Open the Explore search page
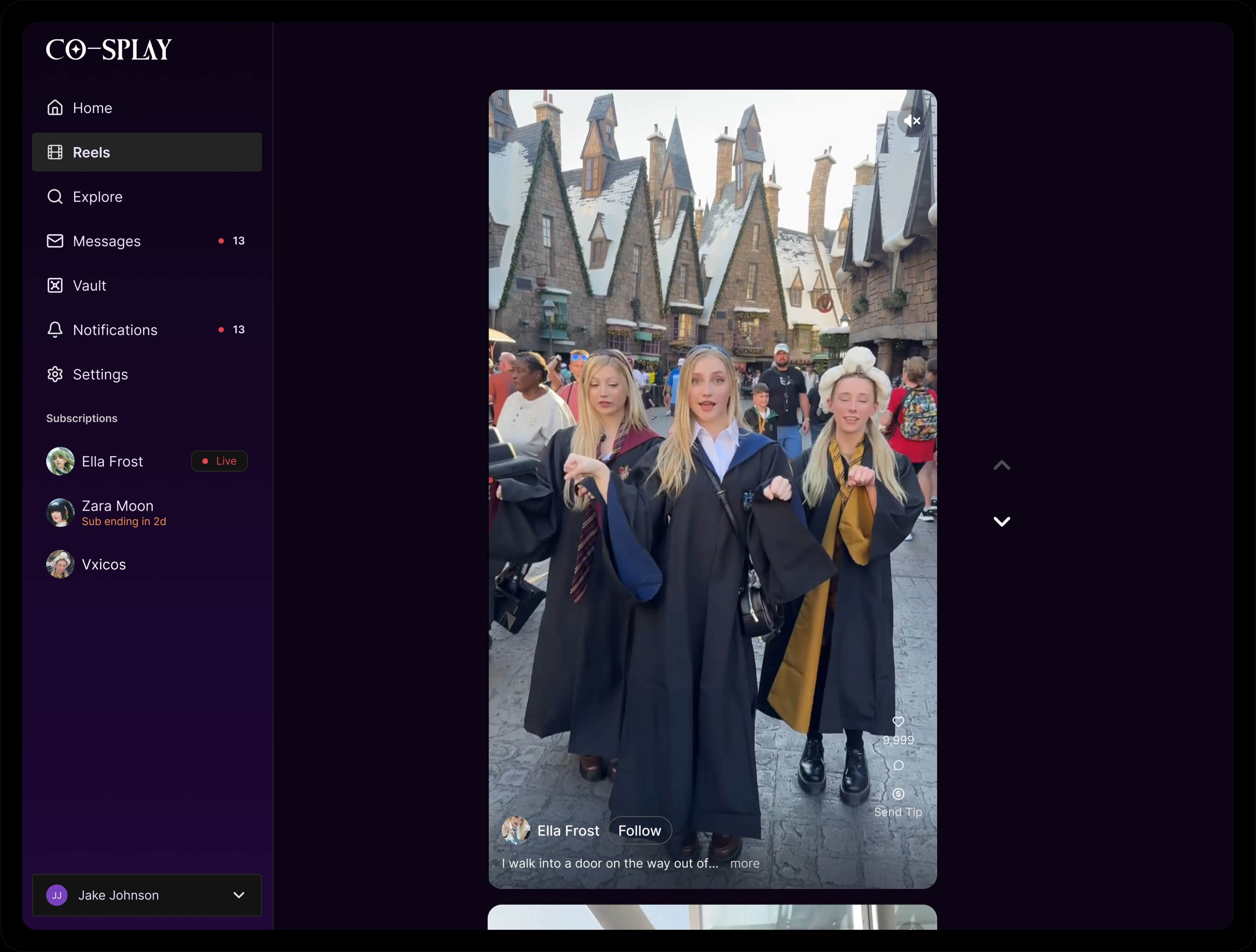 (x=97, y=197)
